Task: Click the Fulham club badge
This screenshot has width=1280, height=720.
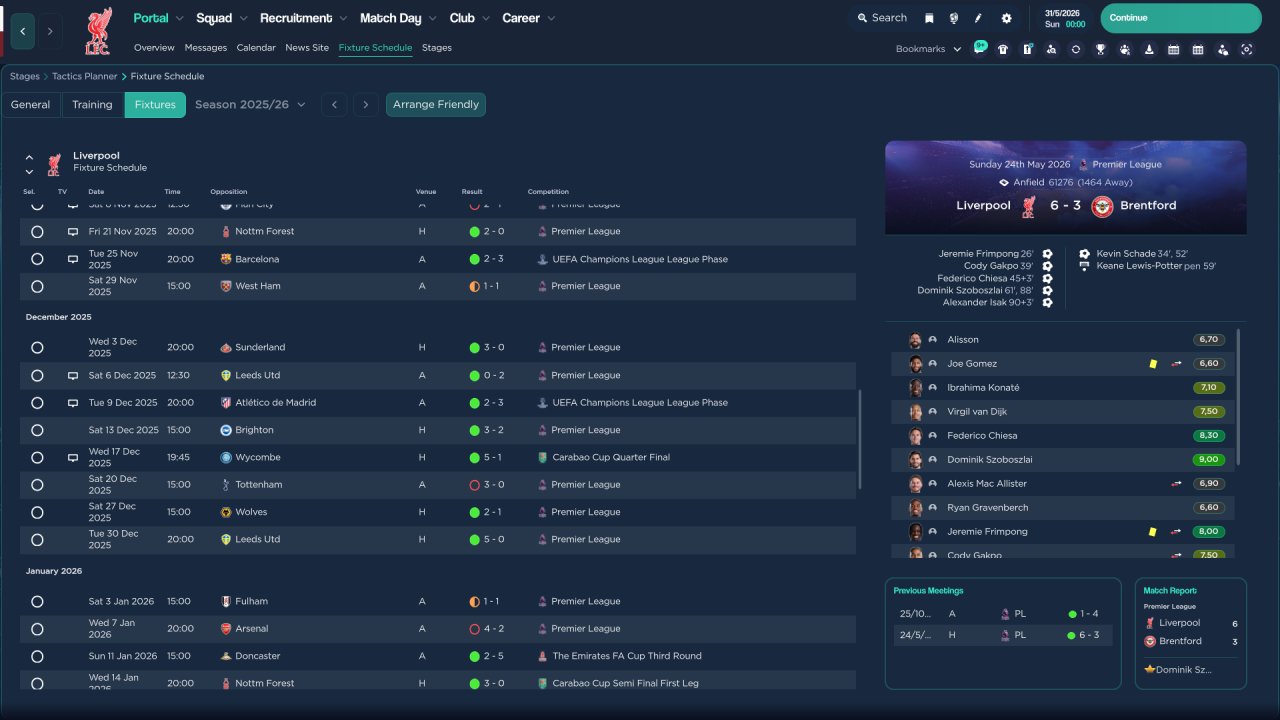Action: 226,602
